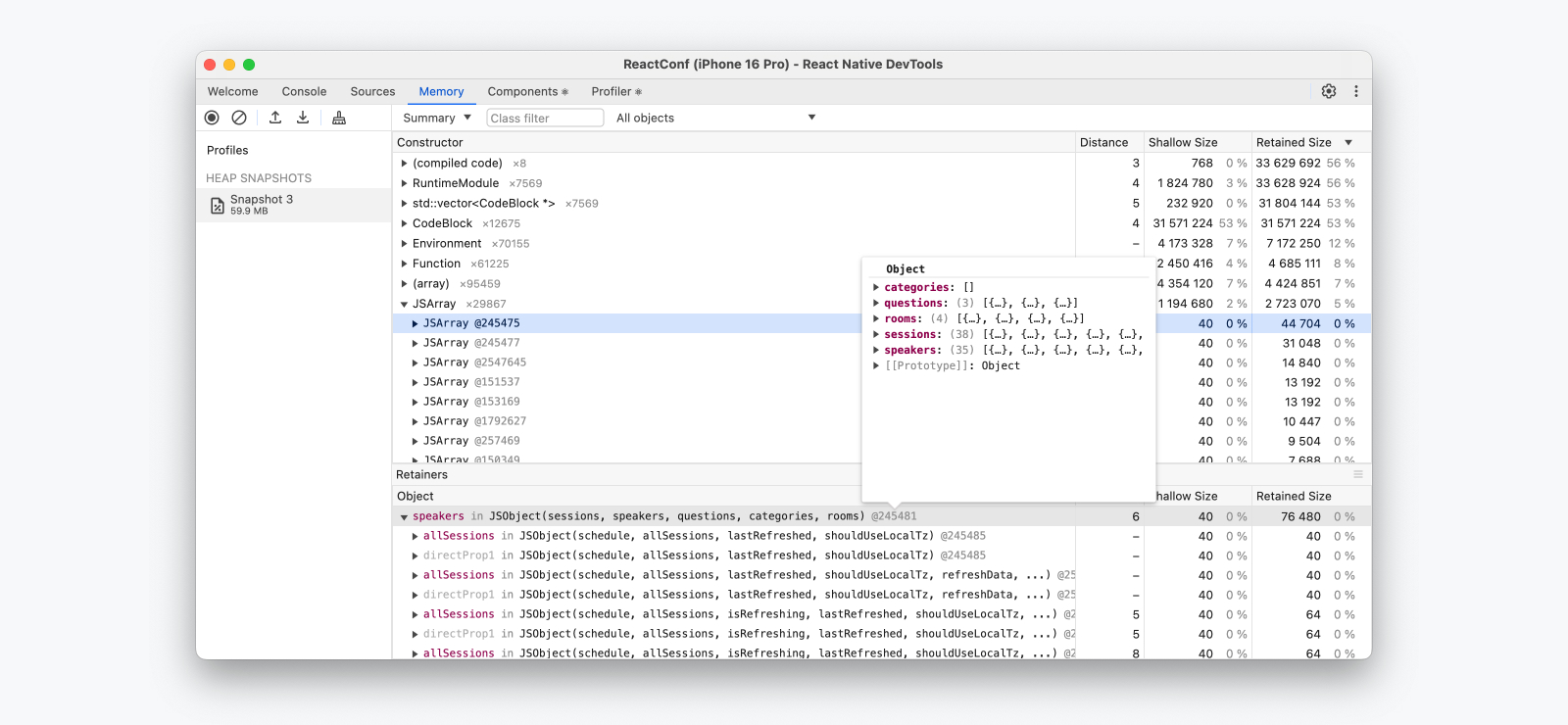Expand the RuntimeModule constructor row
The height and width of the screenshot is (725, 1568).
pyautogui.click(x=404, y=183)
